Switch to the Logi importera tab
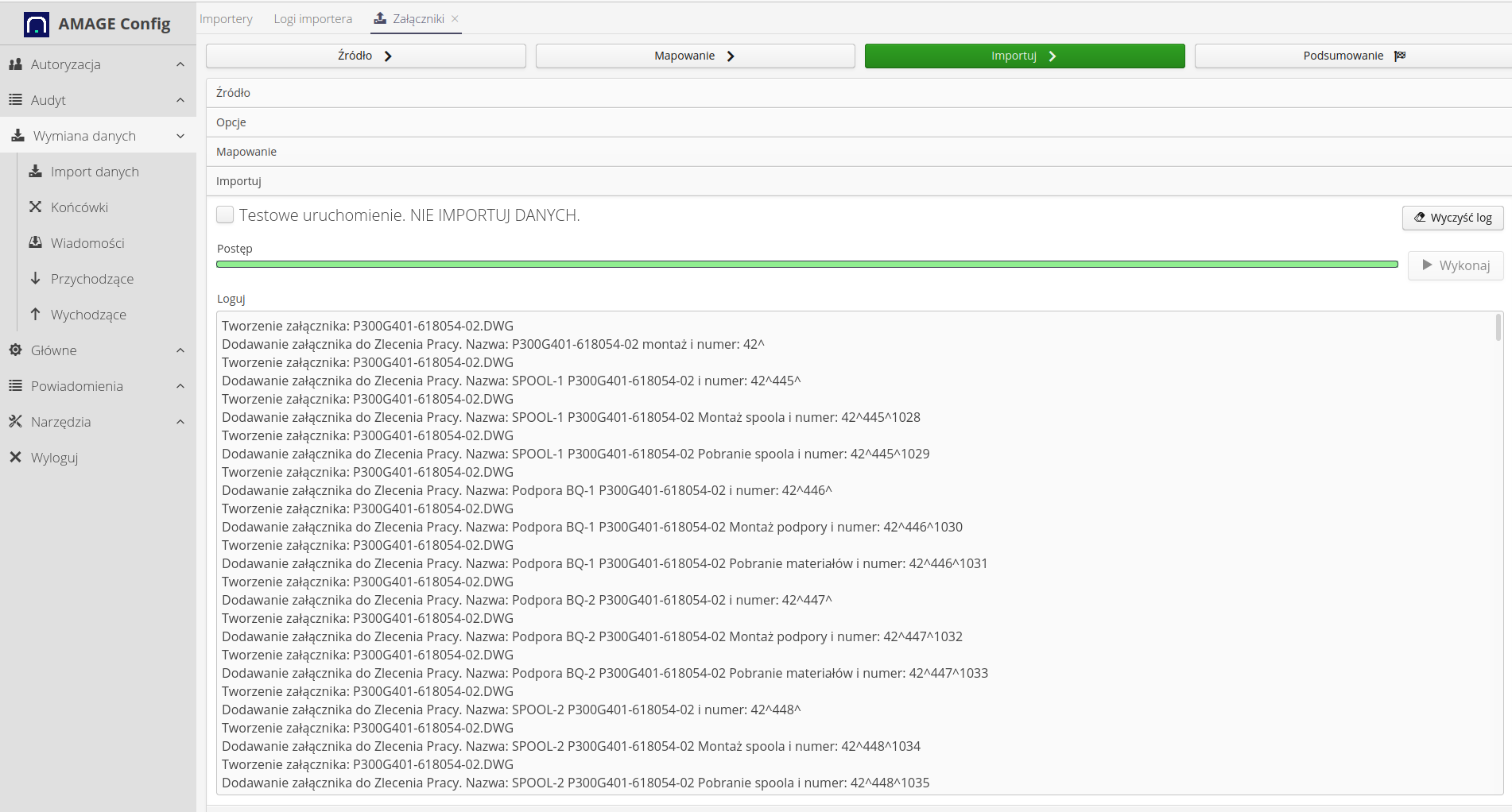 tap(312, 19)
